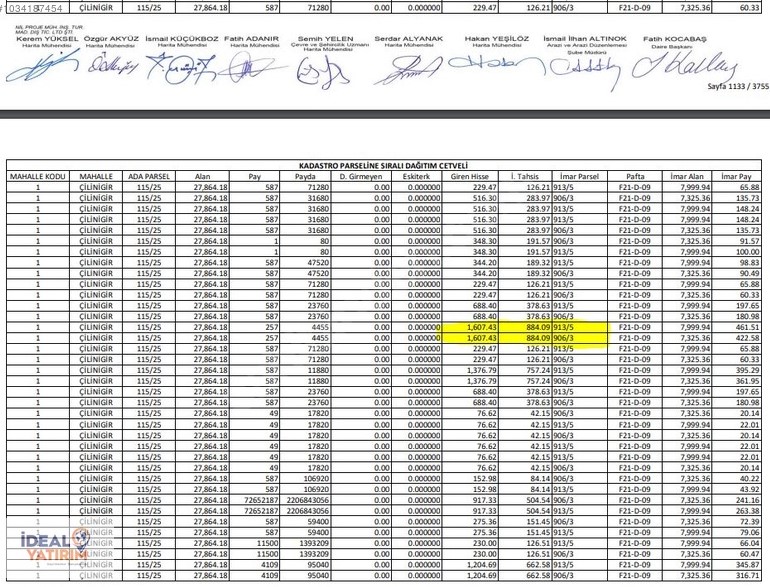Screen dimensions: 770x587
Task: Click Giren Hisse 152.98 in the row ending 43.92
Action: pos(485,489)
